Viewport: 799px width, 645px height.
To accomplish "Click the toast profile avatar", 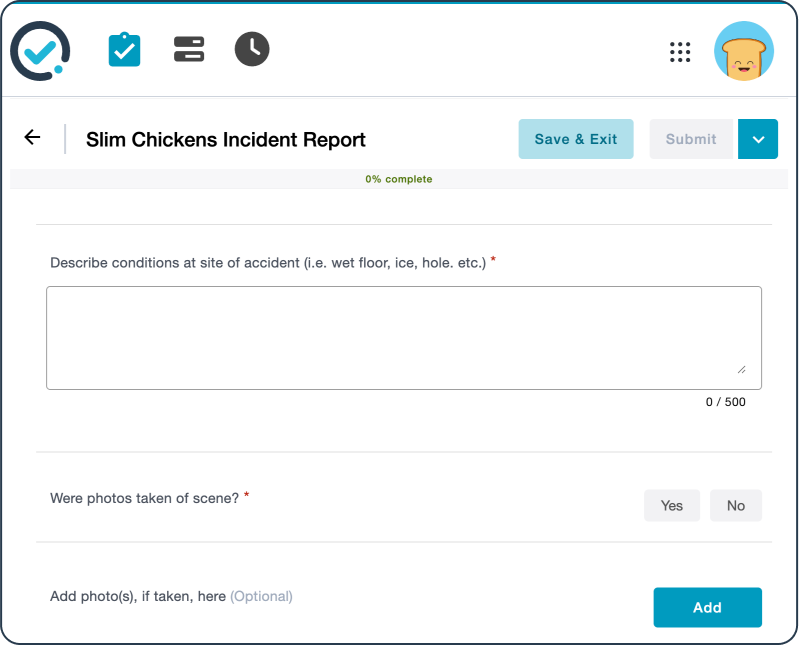I will (x=743, y=52).
